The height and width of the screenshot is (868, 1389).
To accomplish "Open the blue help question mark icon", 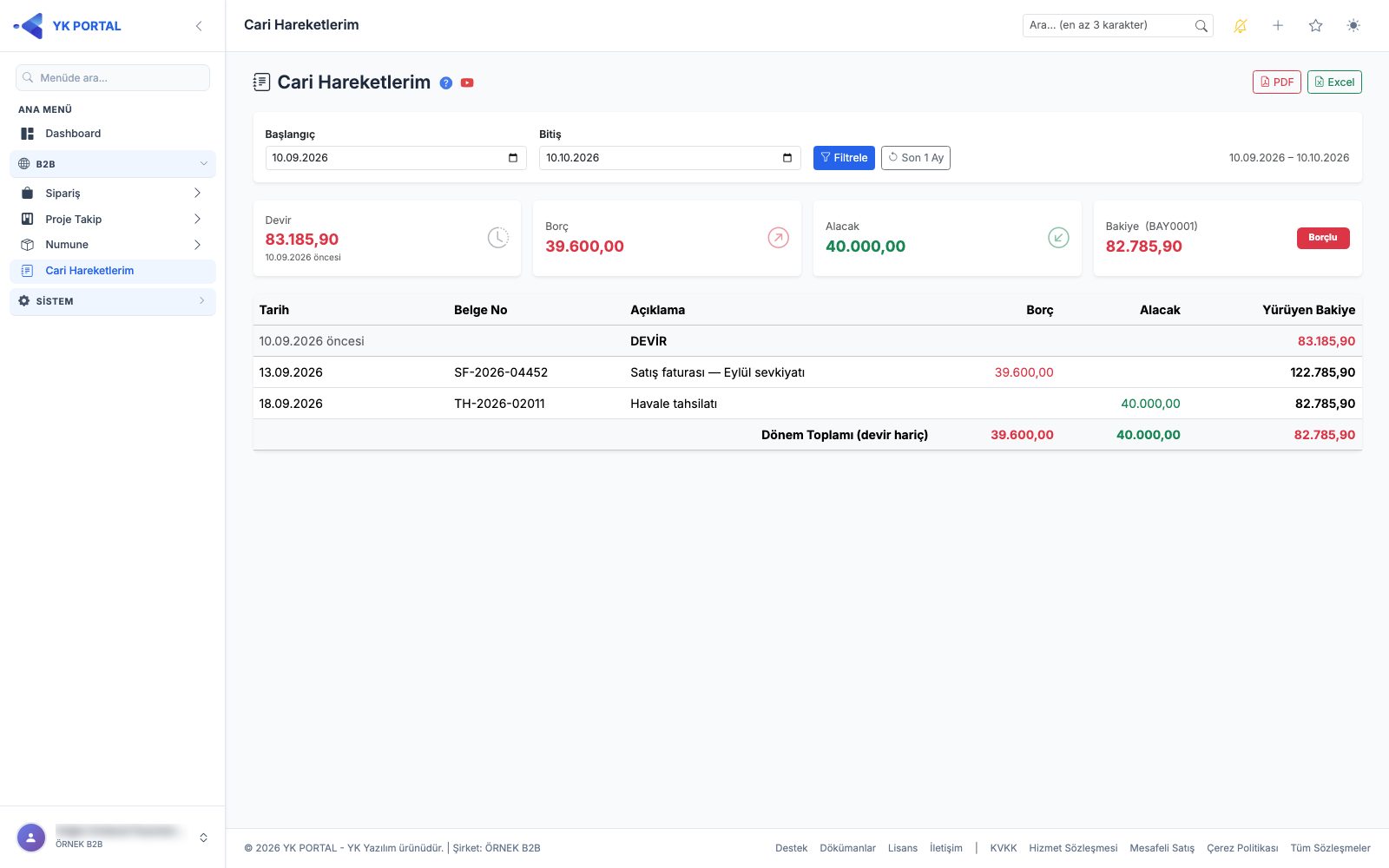I will tap(446, 83).
